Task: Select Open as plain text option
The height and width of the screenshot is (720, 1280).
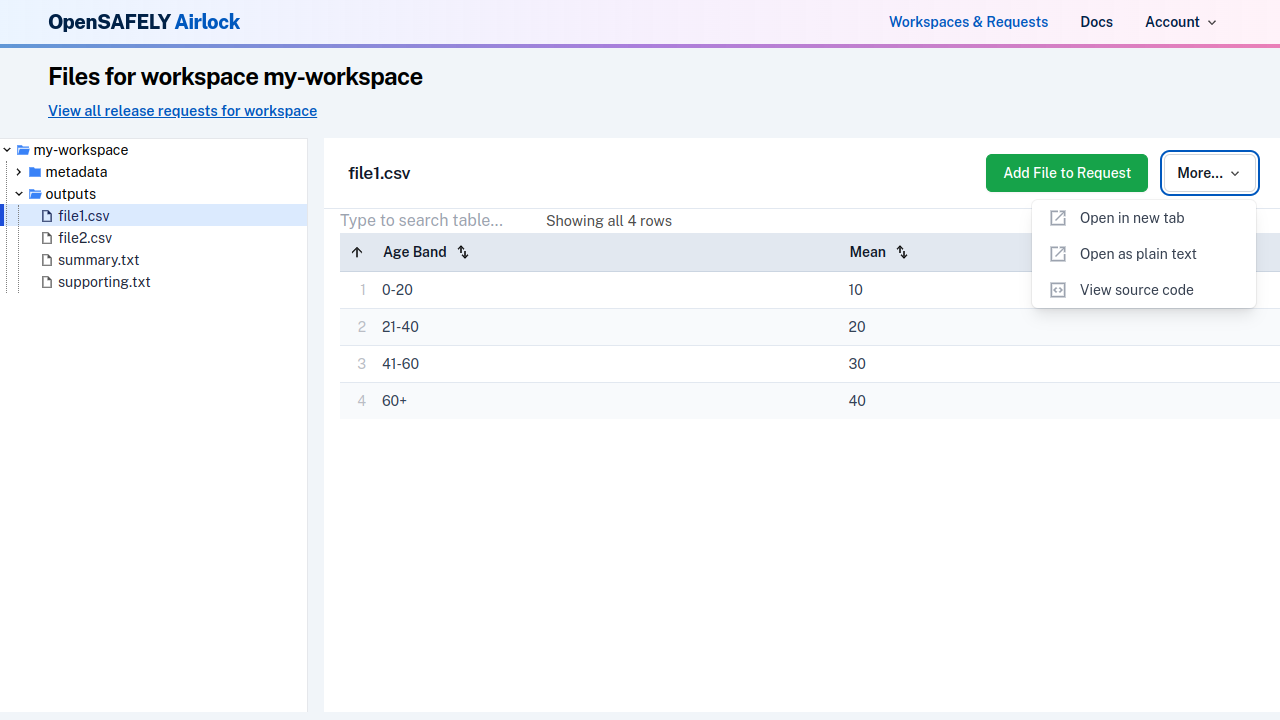Action: coord(1137,254)
